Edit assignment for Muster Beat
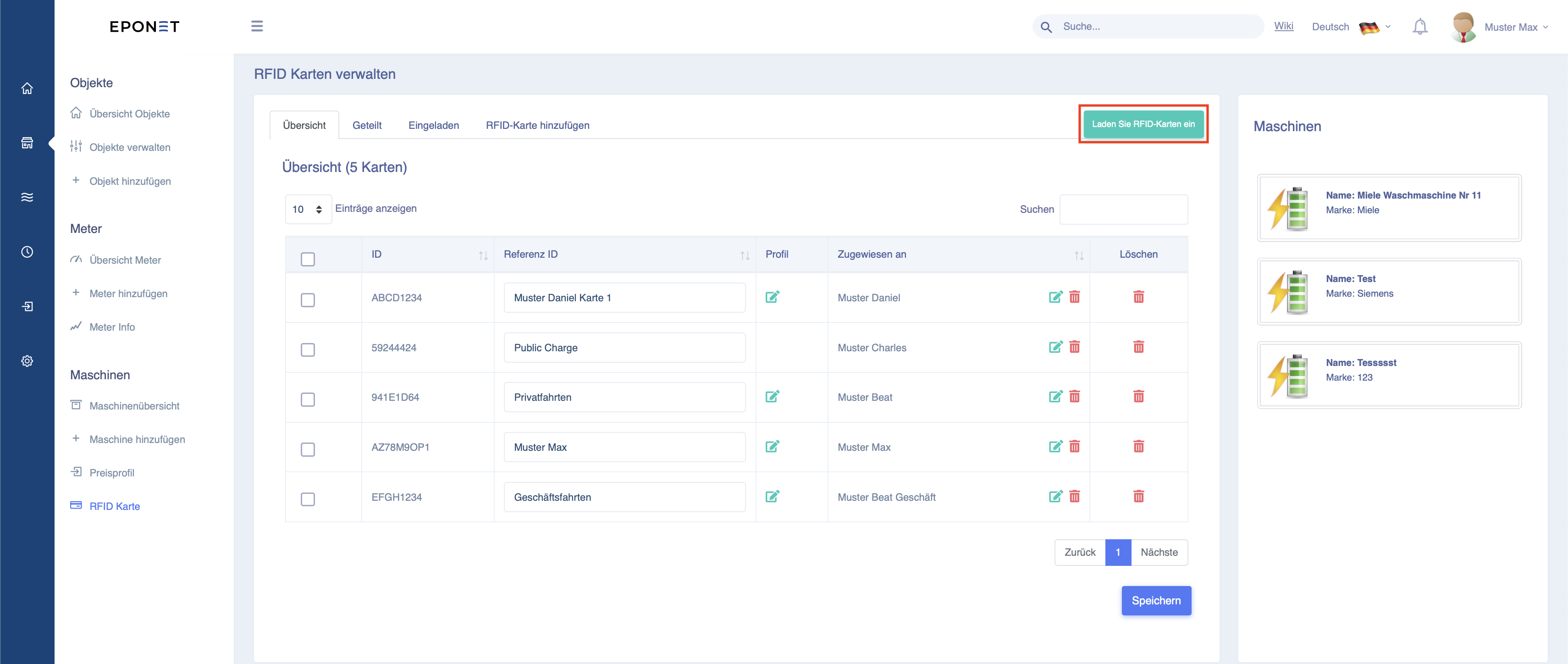The width and height of the screenshot is (1568, 664). coord(1055,397)
